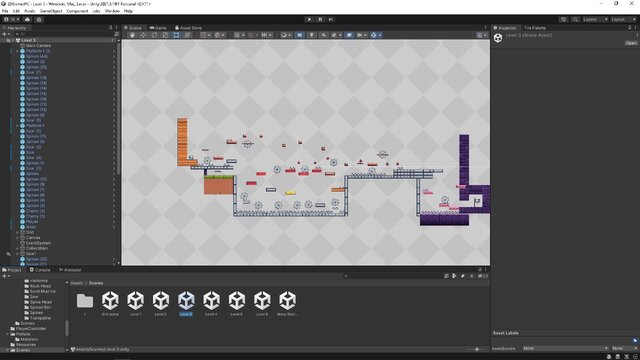Click the Step forward button
The height and width of the screenshot is (360, 640).
pyautogui.click(x=331, y=19)
